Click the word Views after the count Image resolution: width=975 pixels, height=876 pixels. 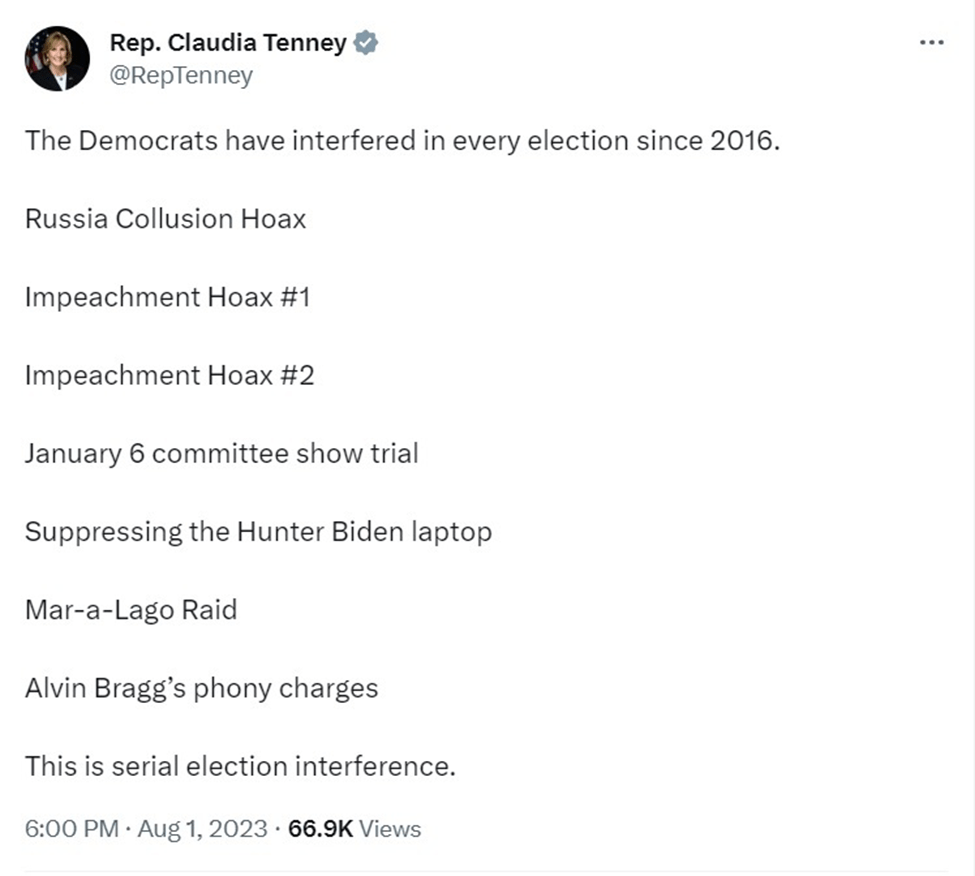[390, 829]
